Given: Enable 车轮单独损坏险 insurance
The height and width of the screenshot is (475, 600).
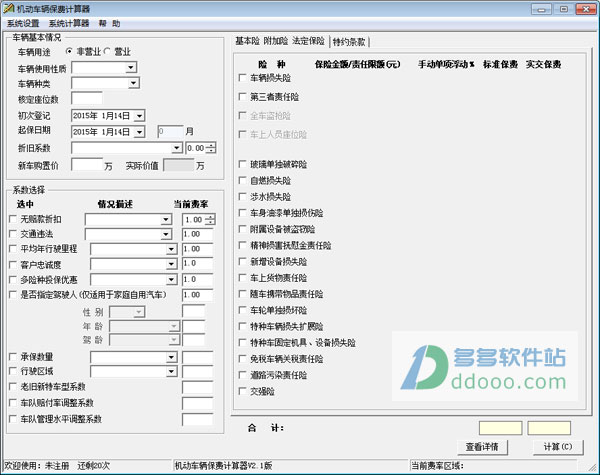Looking at the screenshot, I should coord(242,310).
